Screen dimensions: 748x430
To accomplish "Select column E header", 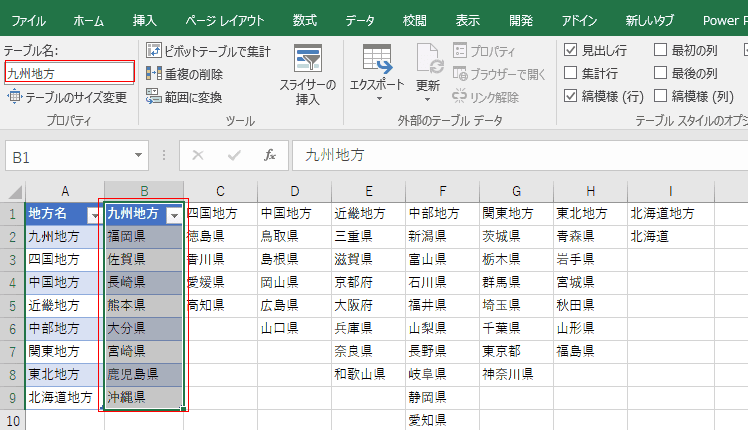I will [x=368, y=191].
